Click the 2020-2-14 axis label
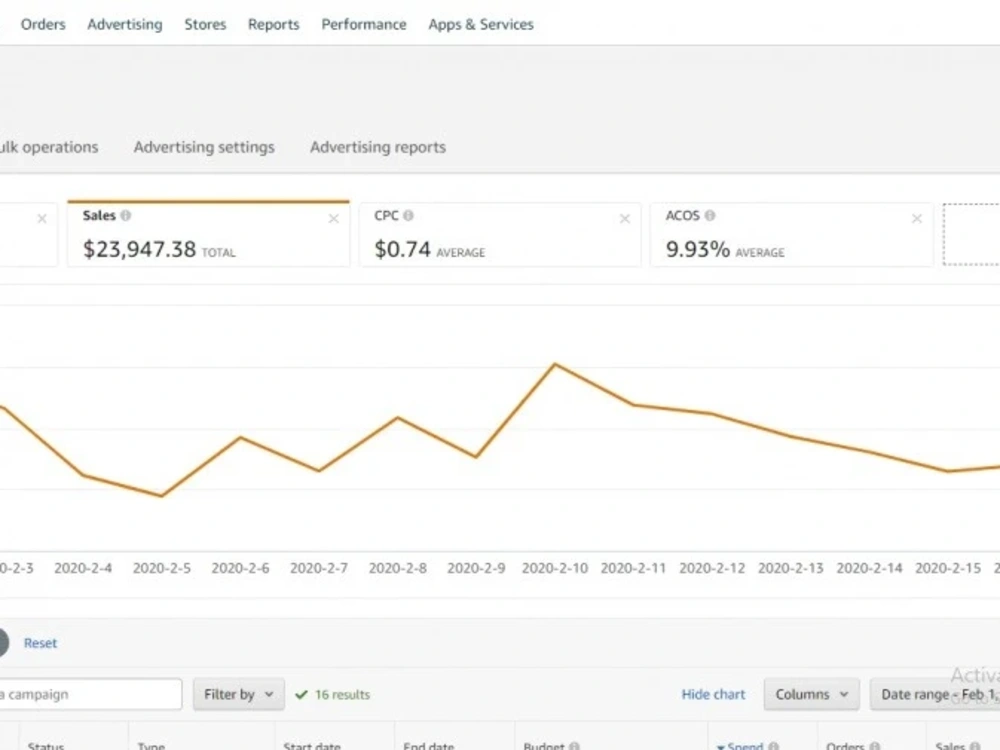 869,568
